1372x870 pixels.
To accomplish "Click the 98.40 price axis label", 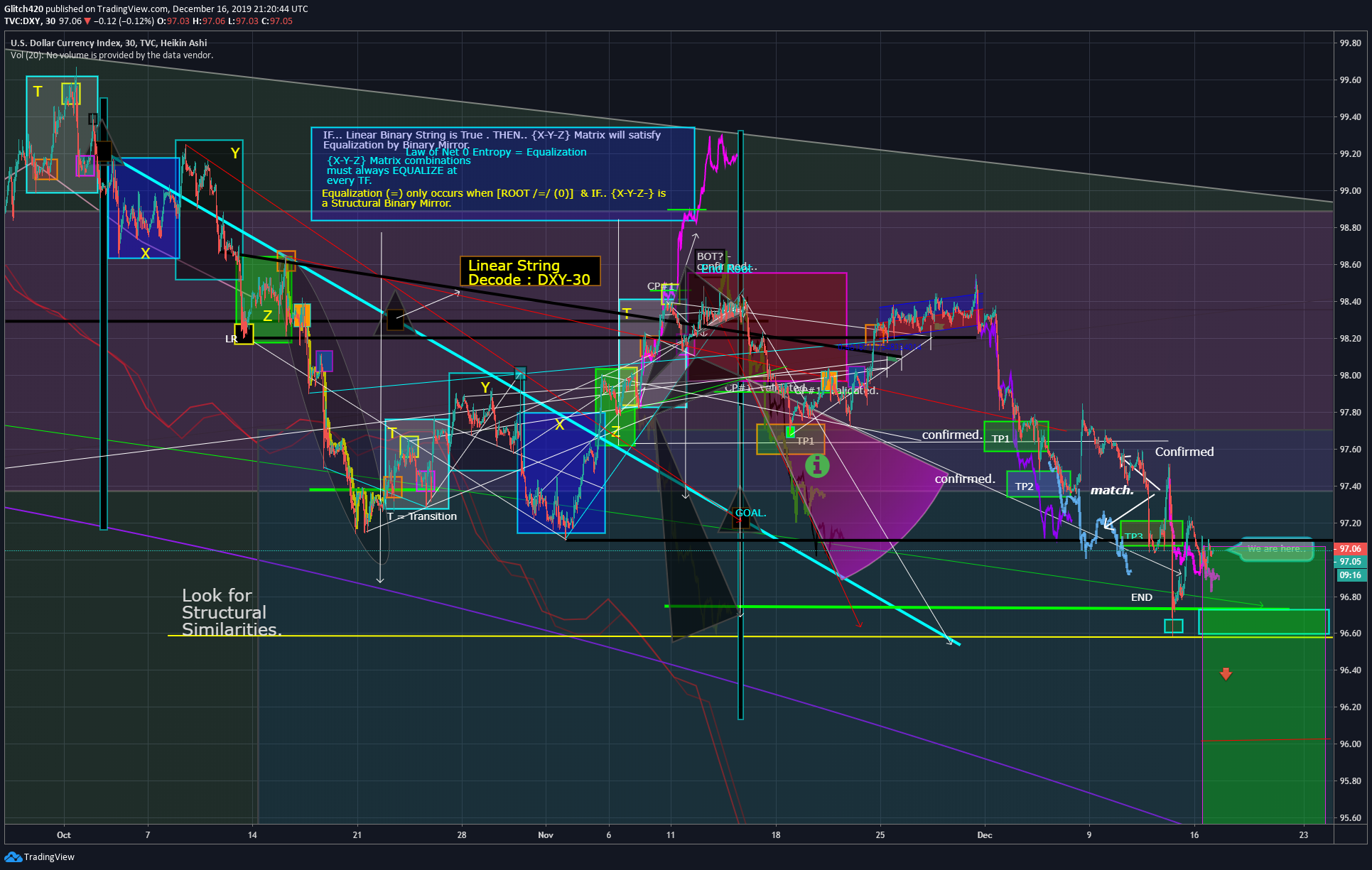I will 1350,302.
